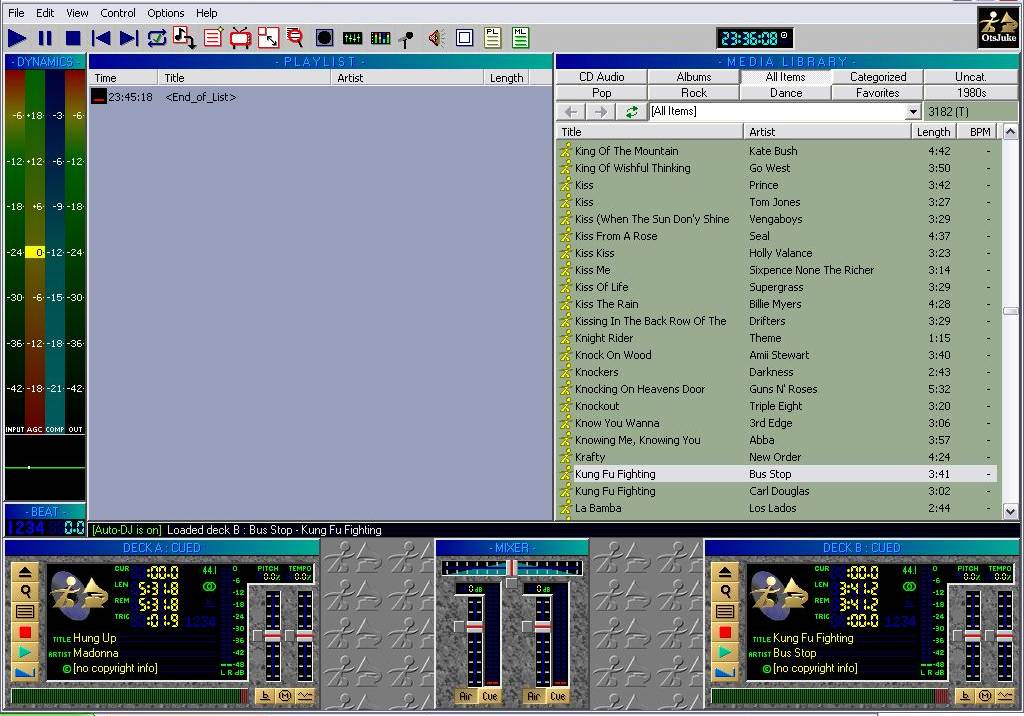
Task: Click the toolbar Stop button
Action: click(73, 39)
